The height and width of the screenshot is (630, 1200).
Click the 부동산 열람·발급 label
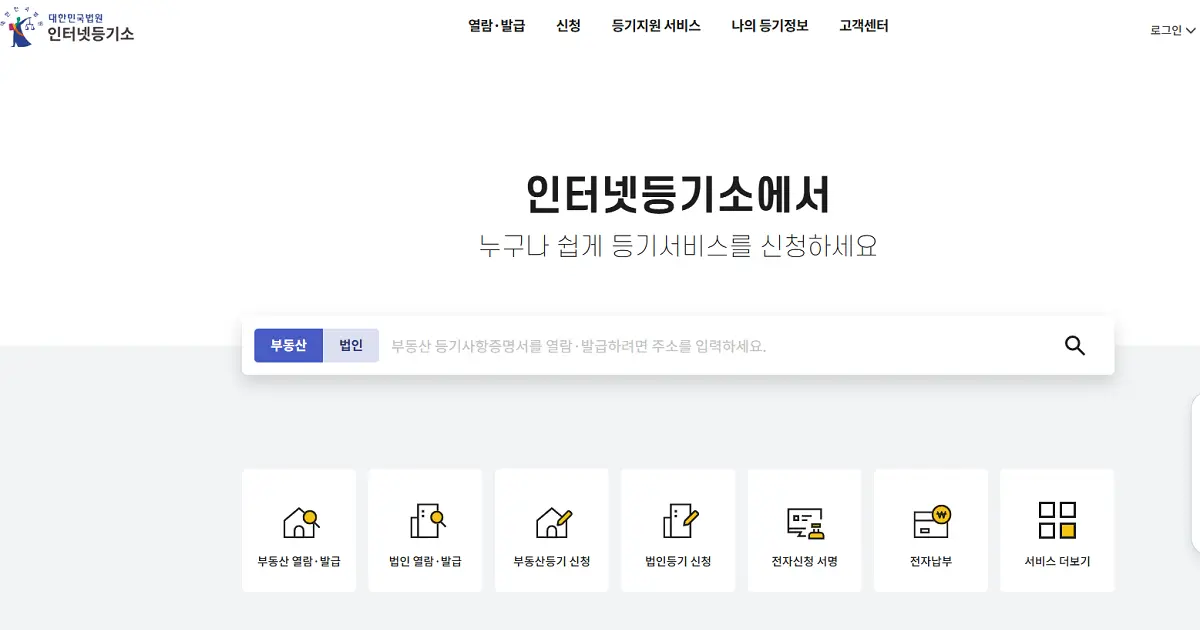click(299, 562)
